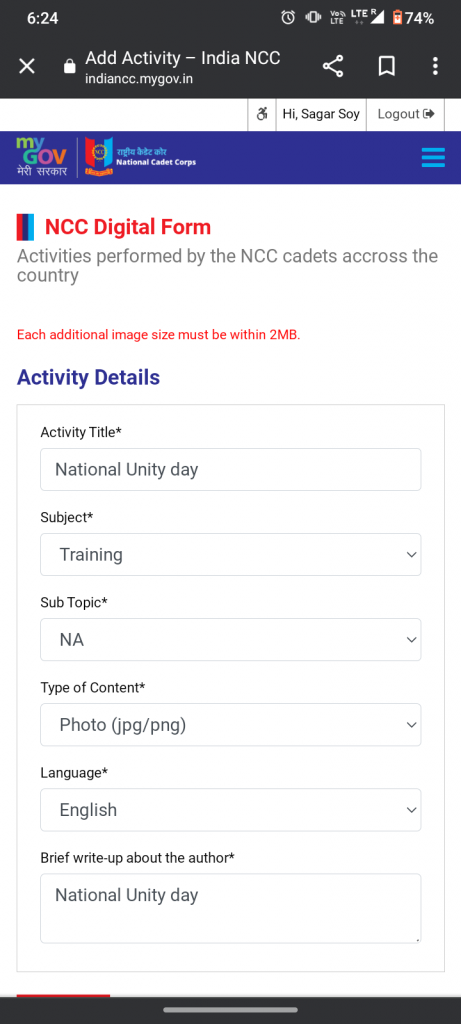Tap the padlock site security icon
This screenshot has width=461, height=1024.
(x=69, y=67)
